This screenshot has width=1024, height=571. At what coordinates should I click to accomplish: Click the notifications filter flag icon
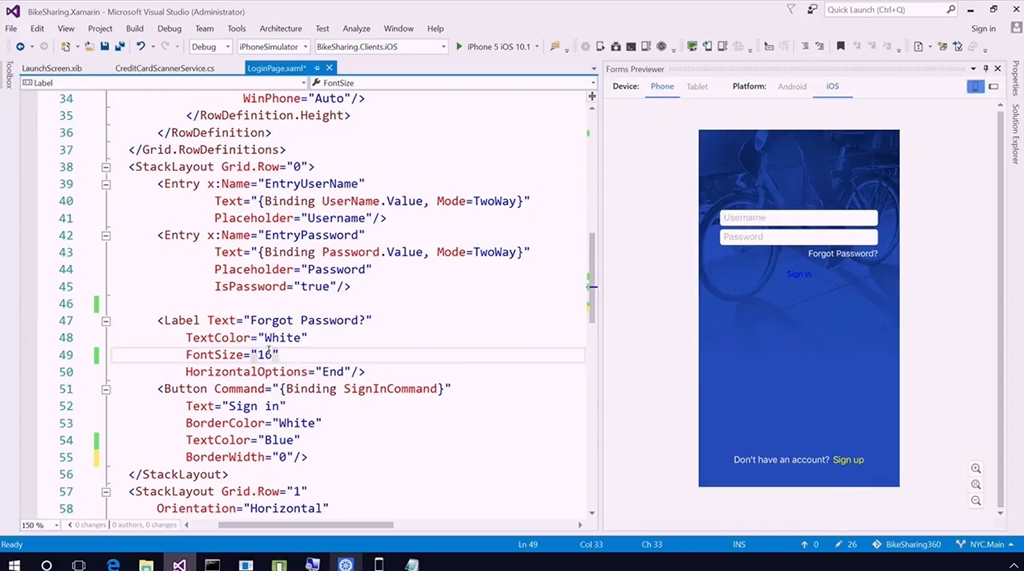(790, 10)
